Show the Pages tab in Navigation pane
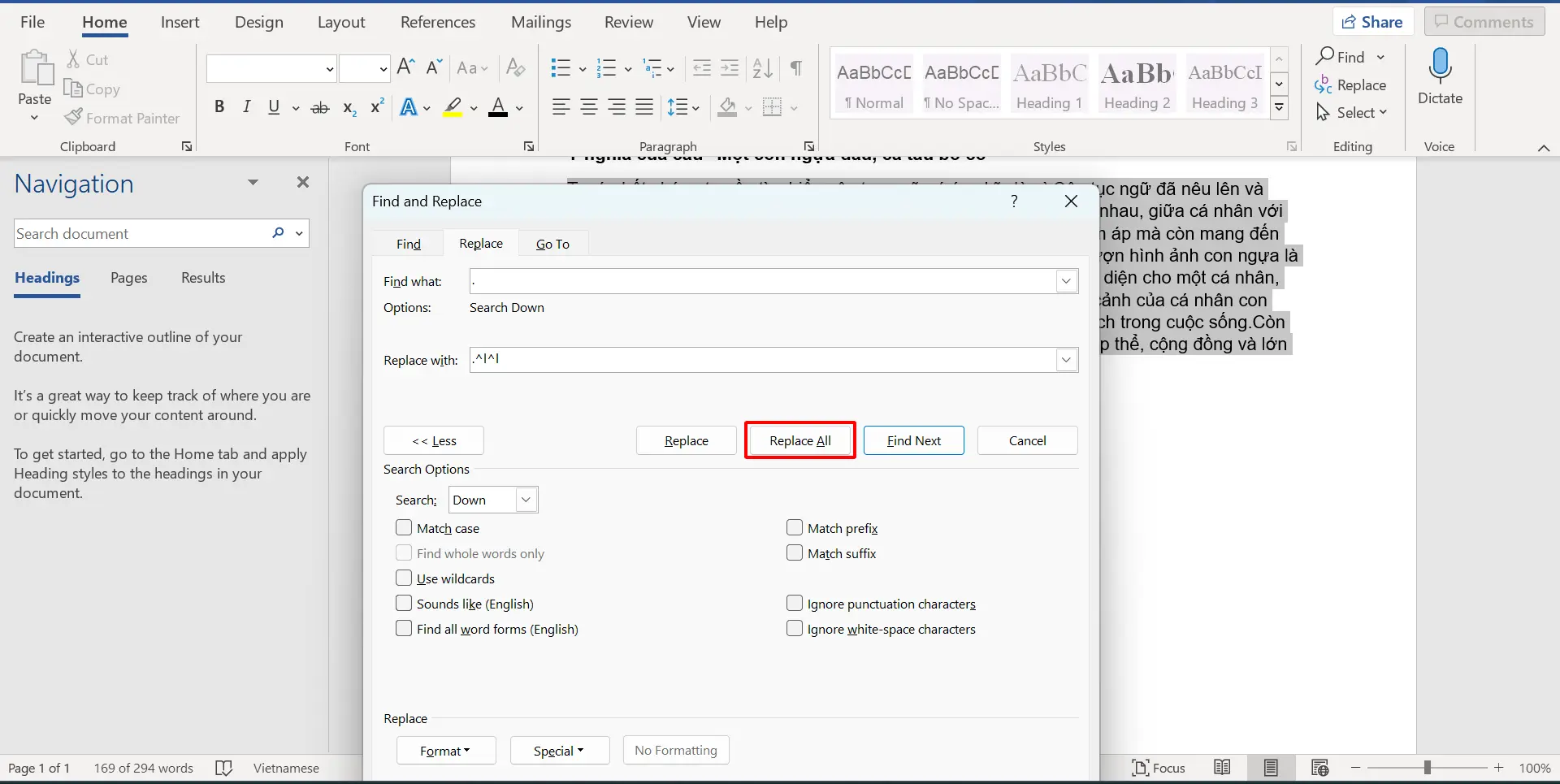Viewport: 1560px width, 784px height. pyautogui.click(x=129, y=278)
